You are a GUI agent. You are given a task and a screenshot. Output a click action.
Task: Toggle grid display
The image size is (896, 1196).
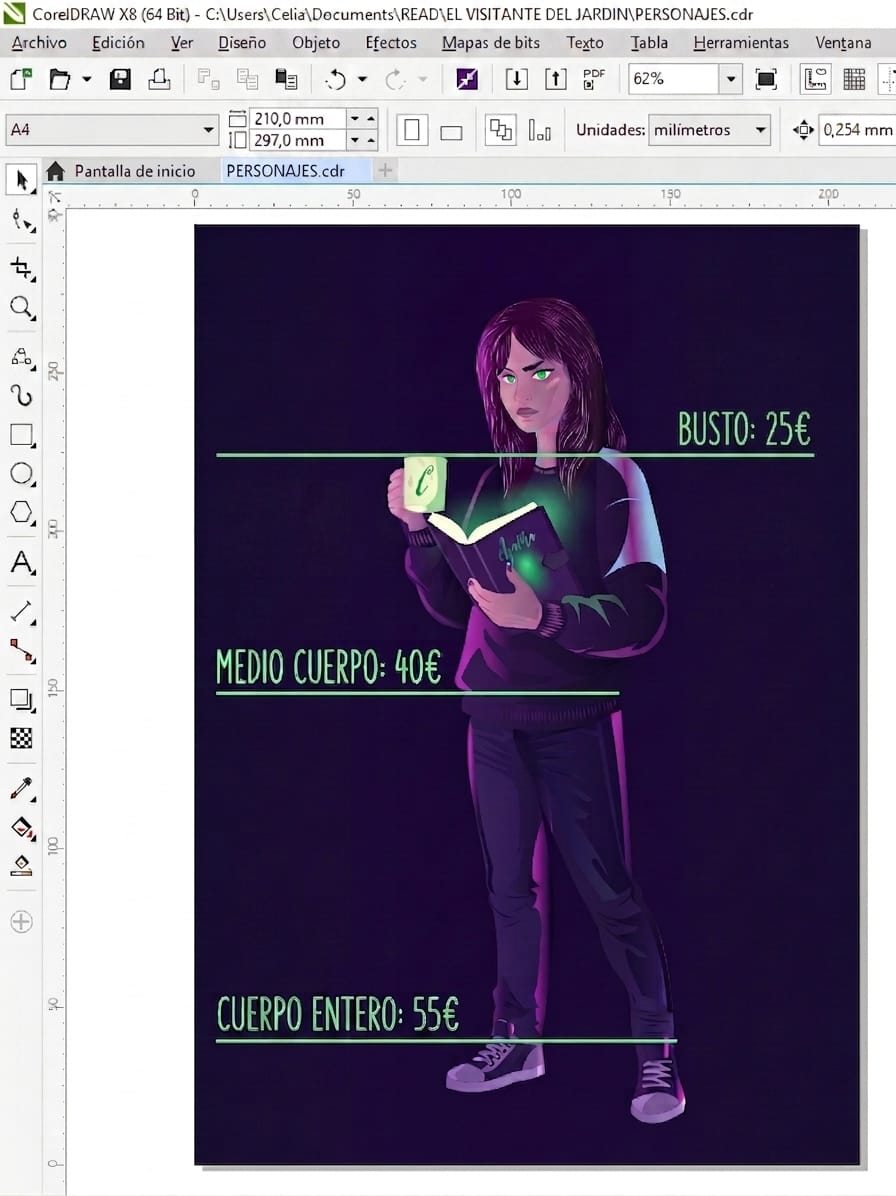coord(854,79)
